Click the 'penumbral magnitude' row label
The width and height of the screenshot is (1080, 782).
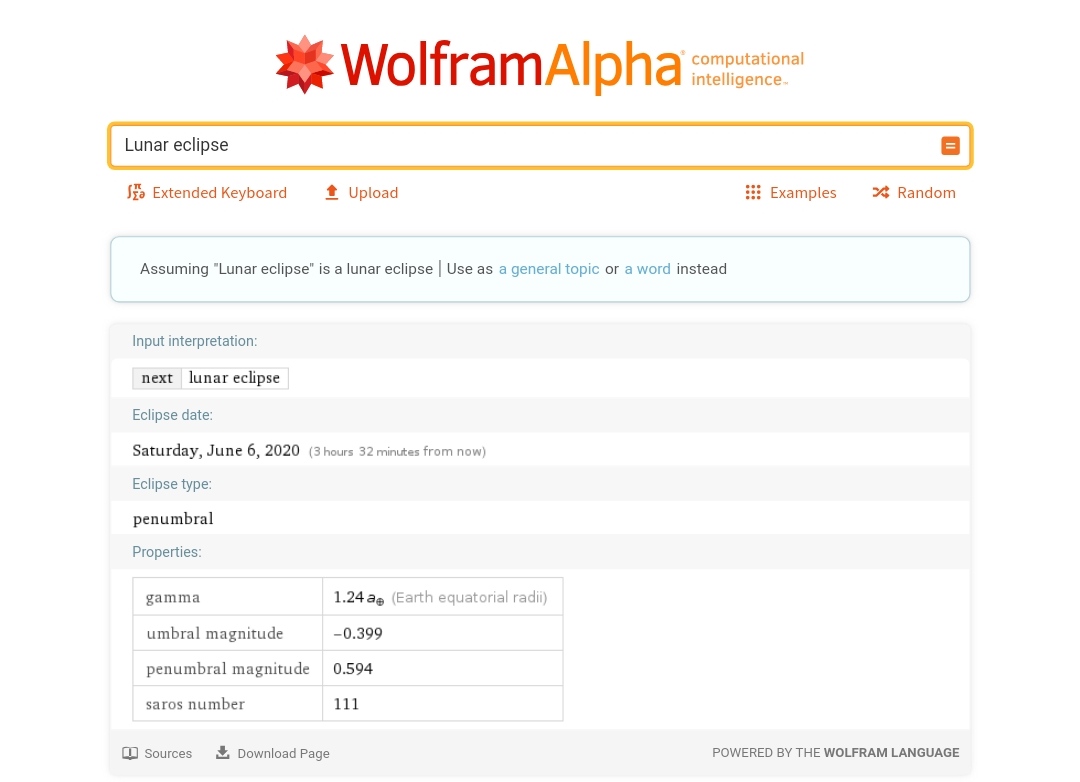228,668
